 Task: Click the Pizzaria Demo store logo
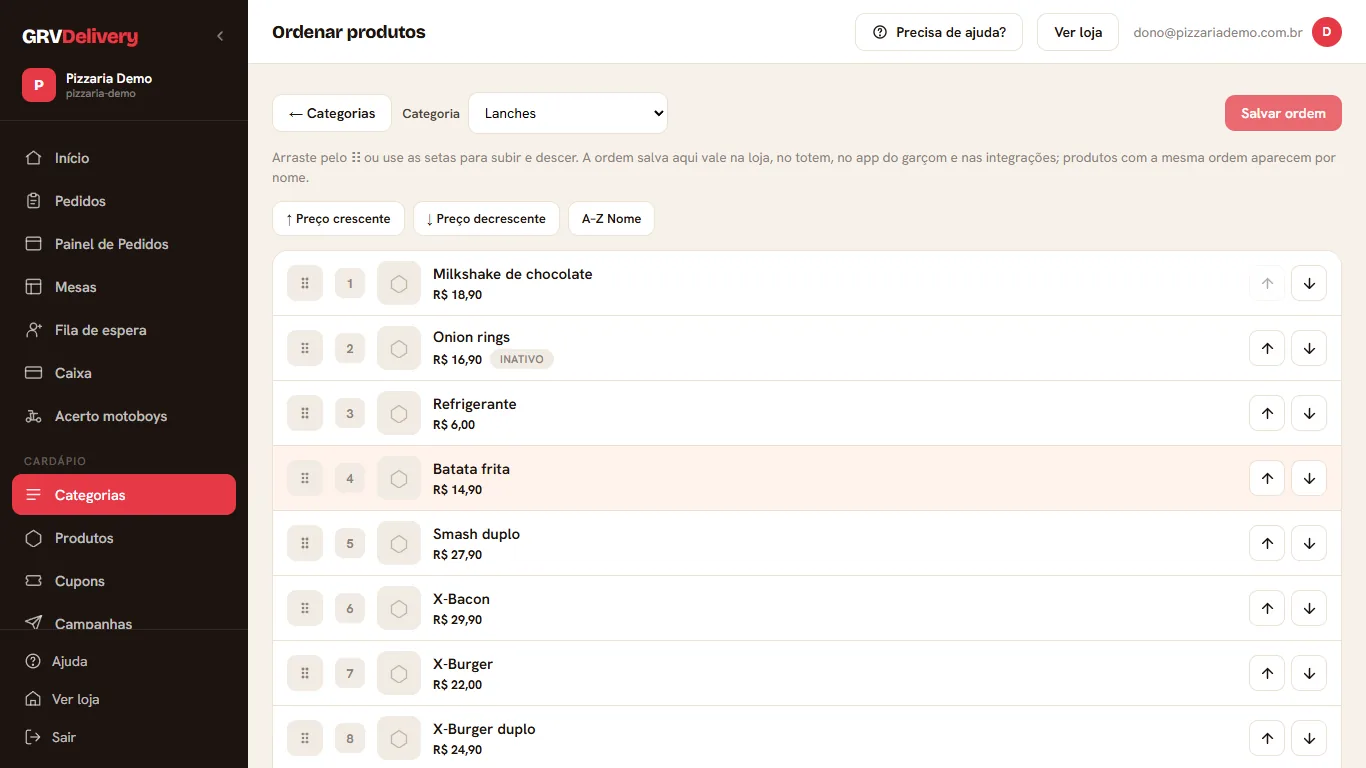tap(38, 85)
